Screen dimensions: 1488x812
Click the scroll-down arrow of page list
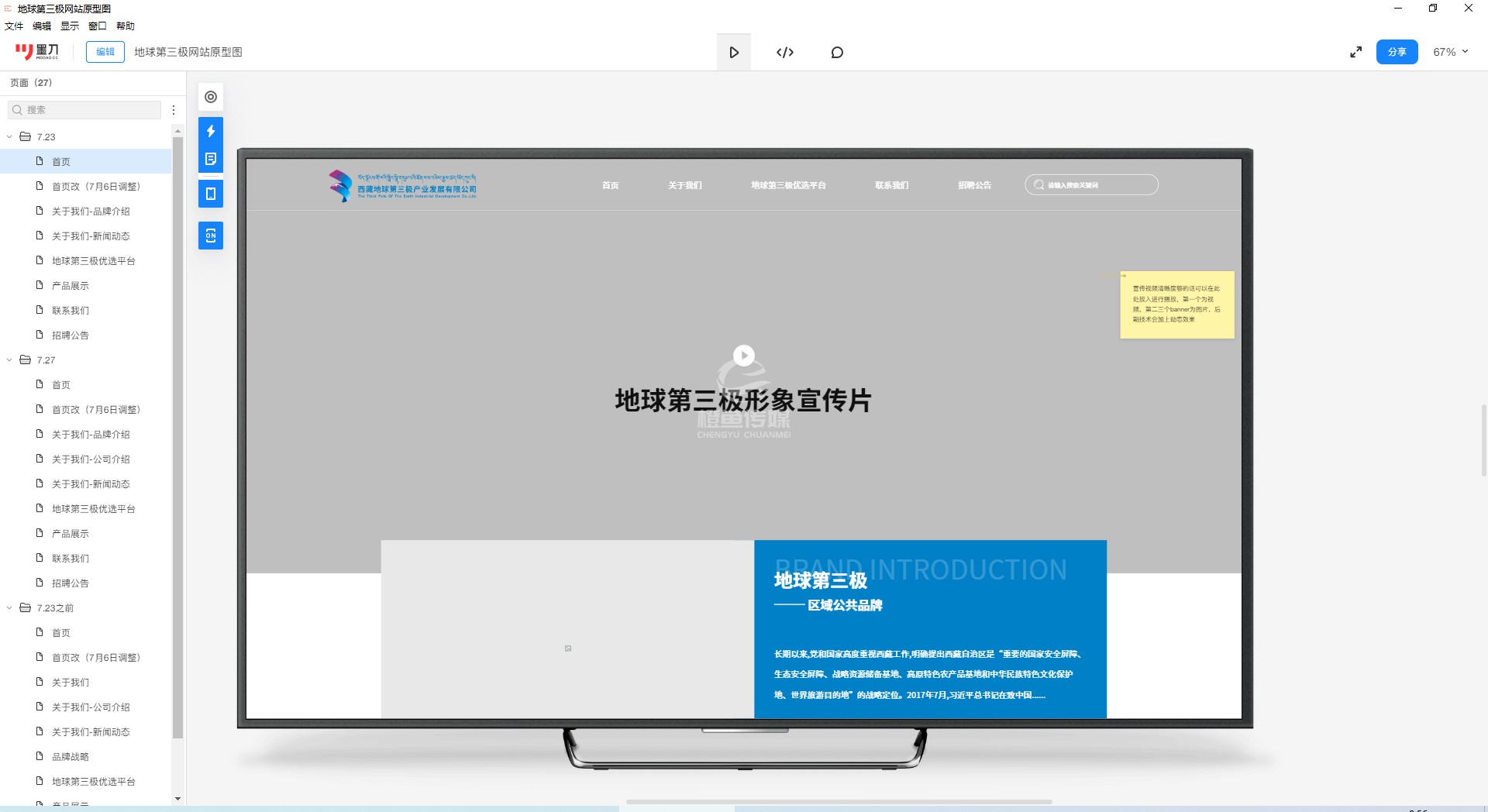click(177, 798)
